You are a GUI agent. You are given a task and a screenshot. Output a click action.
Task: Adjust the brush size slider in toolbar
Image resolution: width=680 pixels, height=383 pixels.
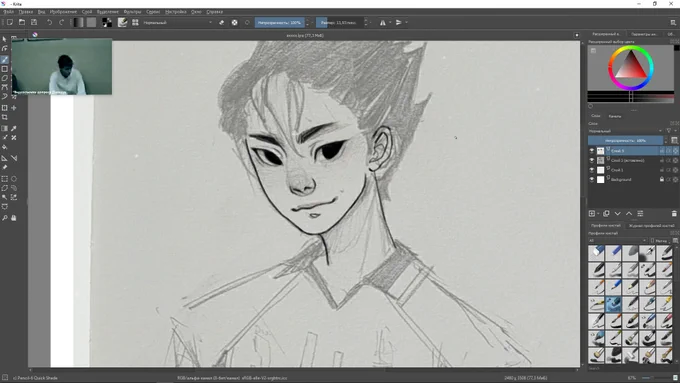[x=339, y=23]
